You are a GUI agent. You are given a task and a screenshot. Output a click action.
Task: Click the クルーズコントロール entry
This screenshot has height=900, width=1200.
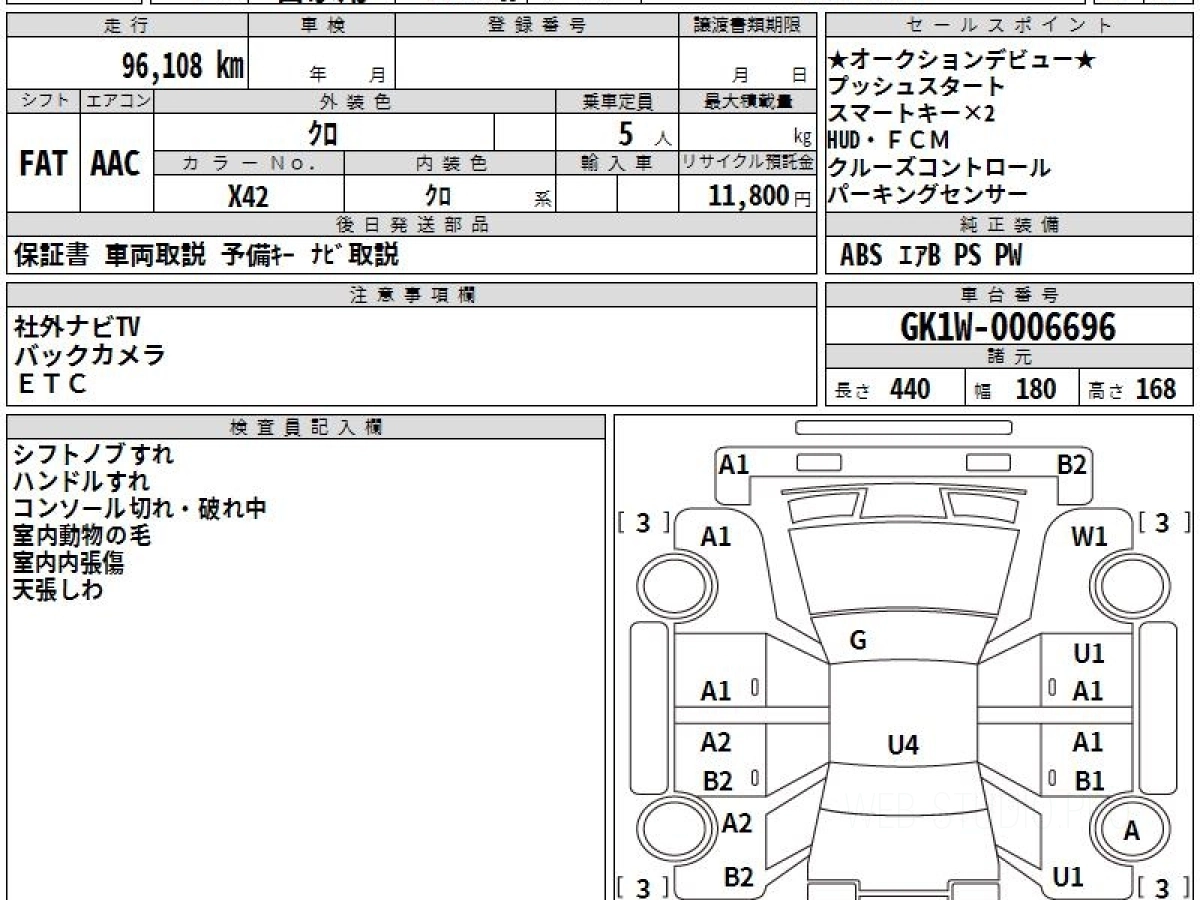click(940, 167)
